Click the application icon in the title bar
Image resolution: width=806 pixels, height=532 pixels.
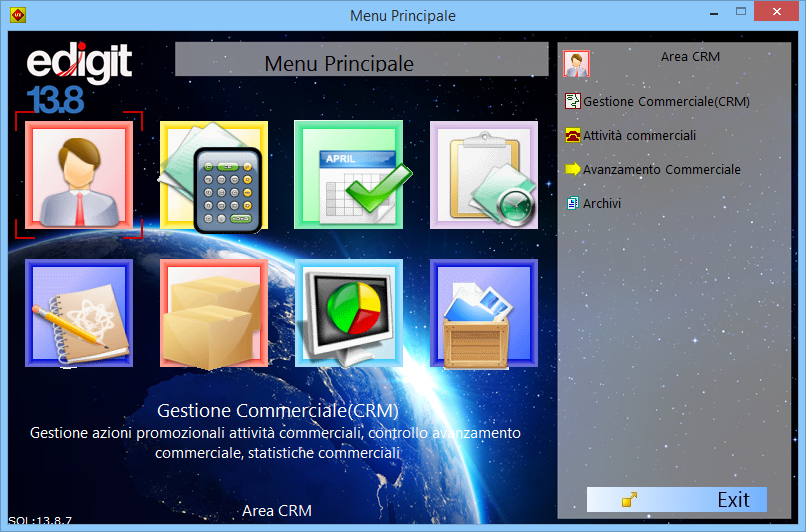pyautogui.click(x=17, y=15)
